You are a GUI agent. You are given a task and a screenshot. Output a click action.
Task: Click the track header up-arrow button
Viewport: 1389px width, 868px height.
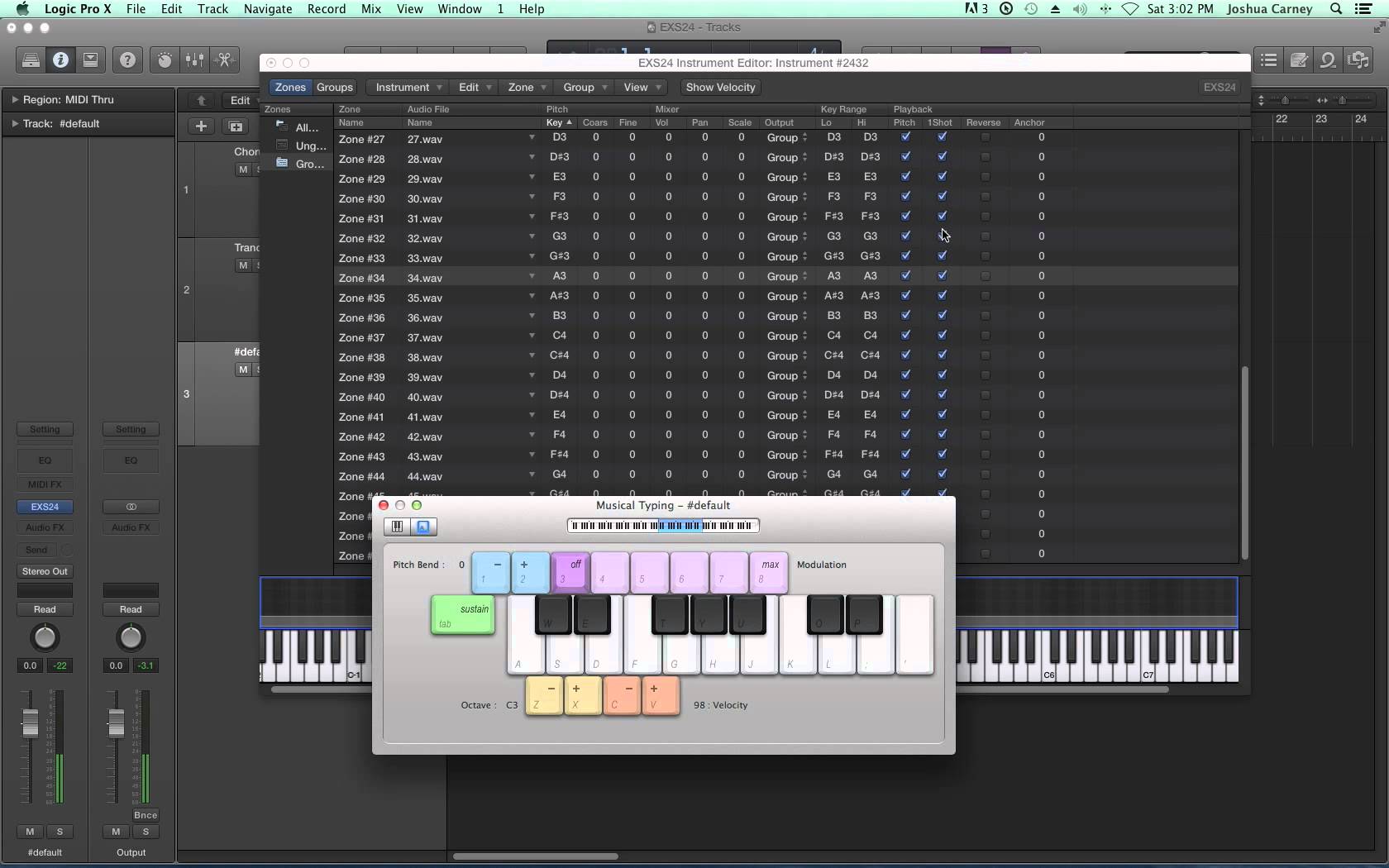tap(201, 100)
